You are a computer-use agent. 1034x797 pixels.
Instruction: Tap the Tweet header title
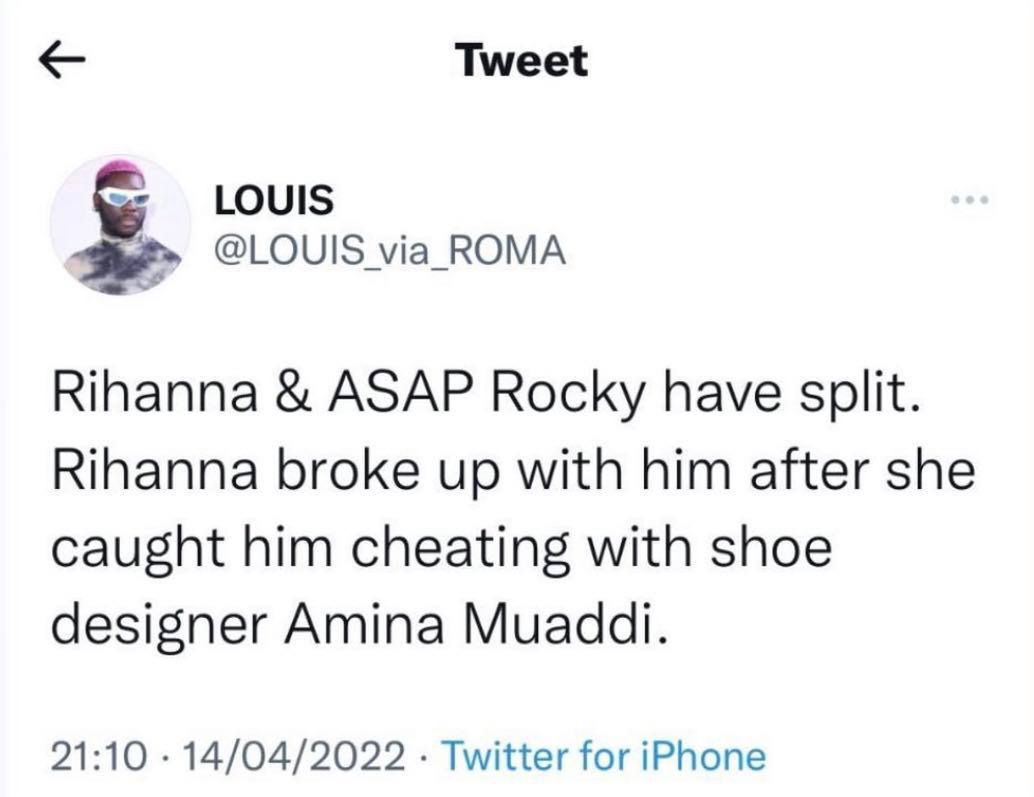pos(520,61)
